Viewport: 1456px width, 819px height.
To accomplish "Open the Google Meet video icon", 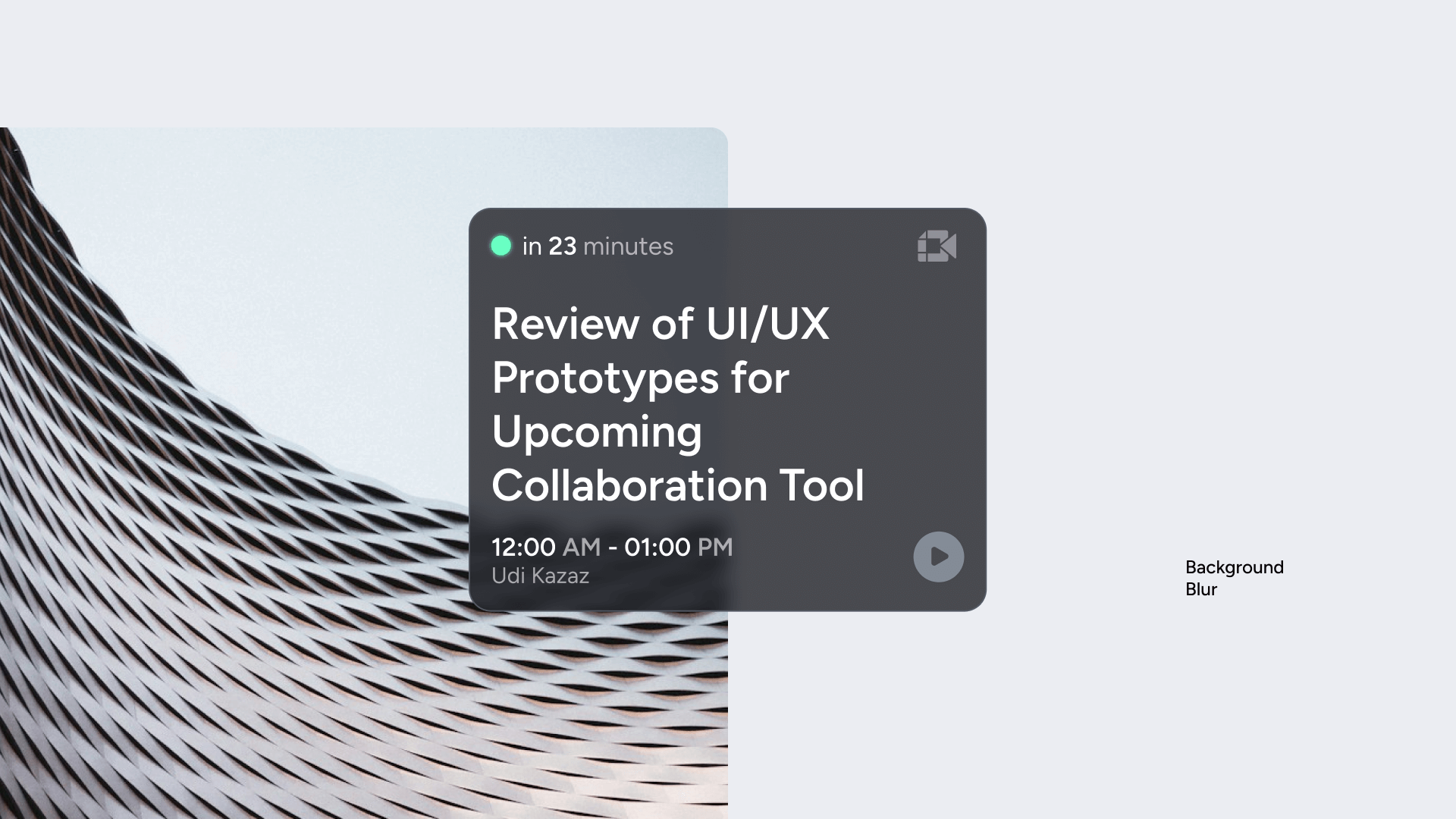I will [x=937, y=246].
